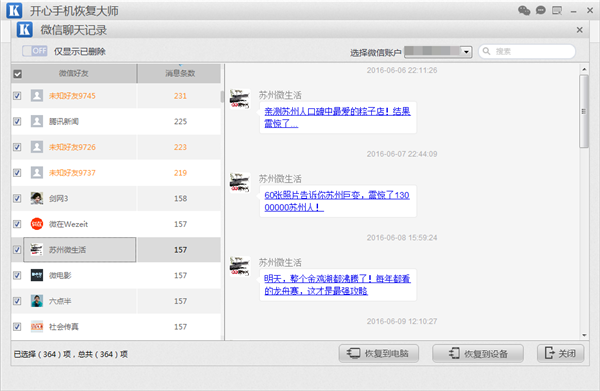Screen dimensions: 600x391
Task: Click the 微信好友 column header
Action: pyautogui.click(x=74, y=73)
